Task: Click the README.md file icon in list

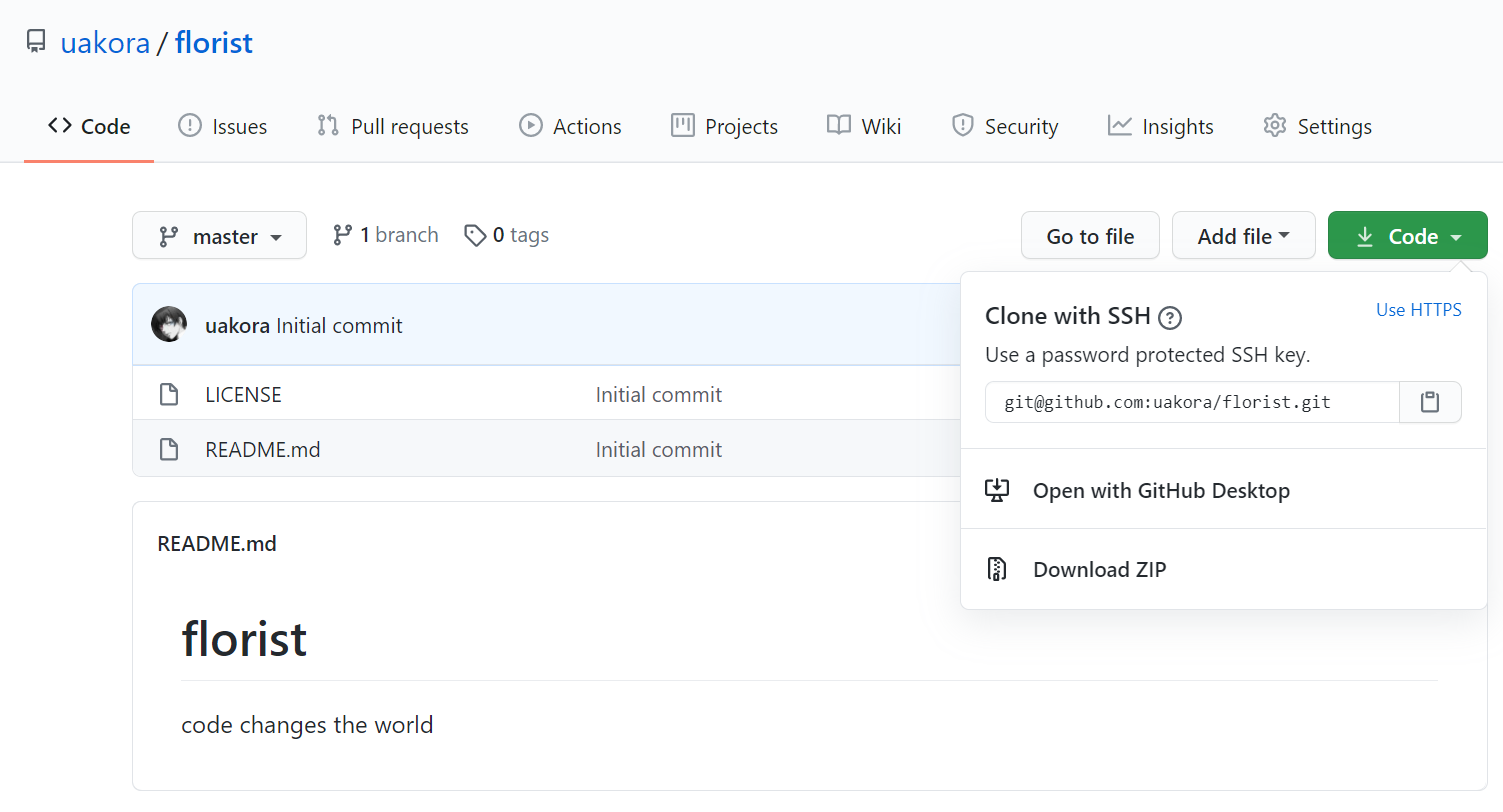Action: (x=169, y=449)
